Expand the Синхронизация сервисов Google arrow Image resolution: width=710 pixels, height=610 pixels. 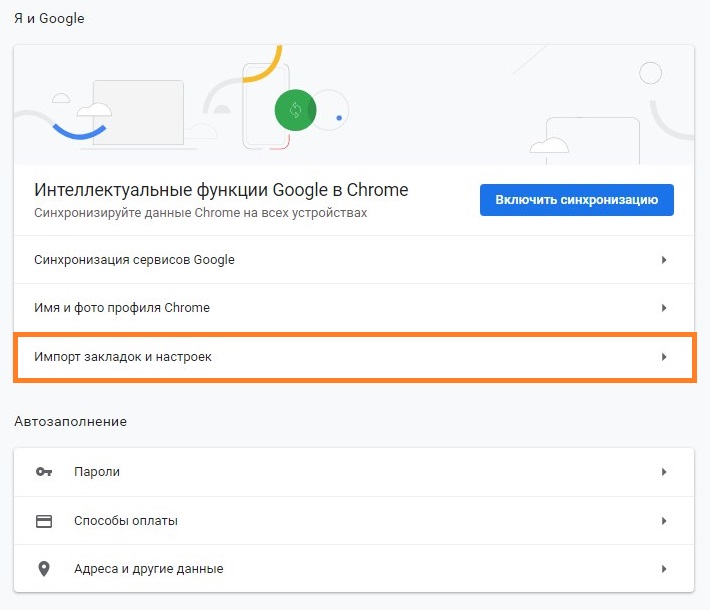click(x=664, y=260)
